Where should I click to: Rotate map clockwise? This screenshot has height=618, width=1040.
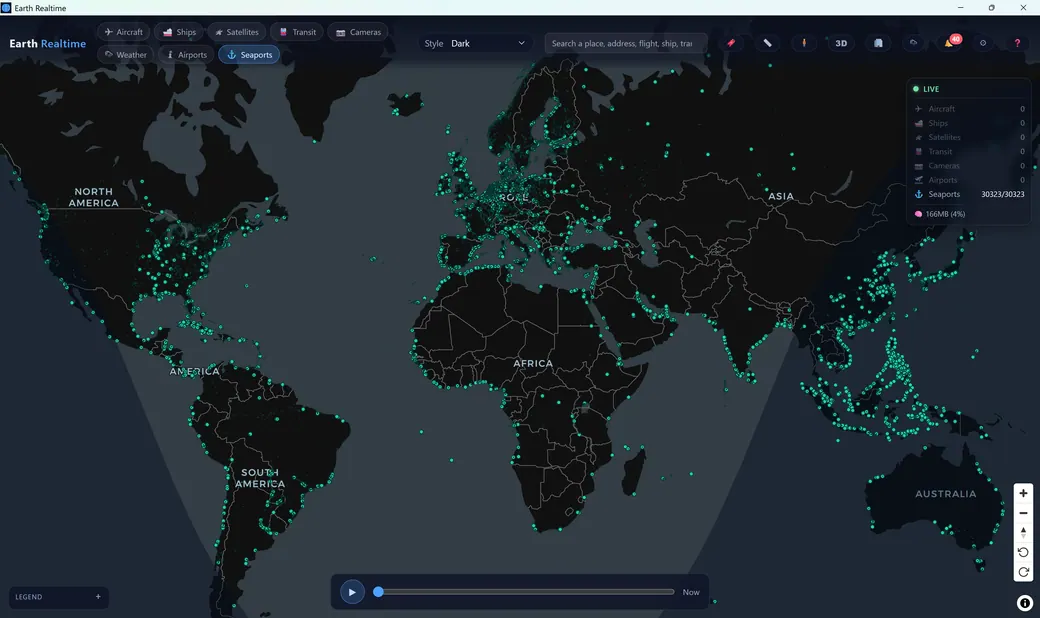[1023, 572]
